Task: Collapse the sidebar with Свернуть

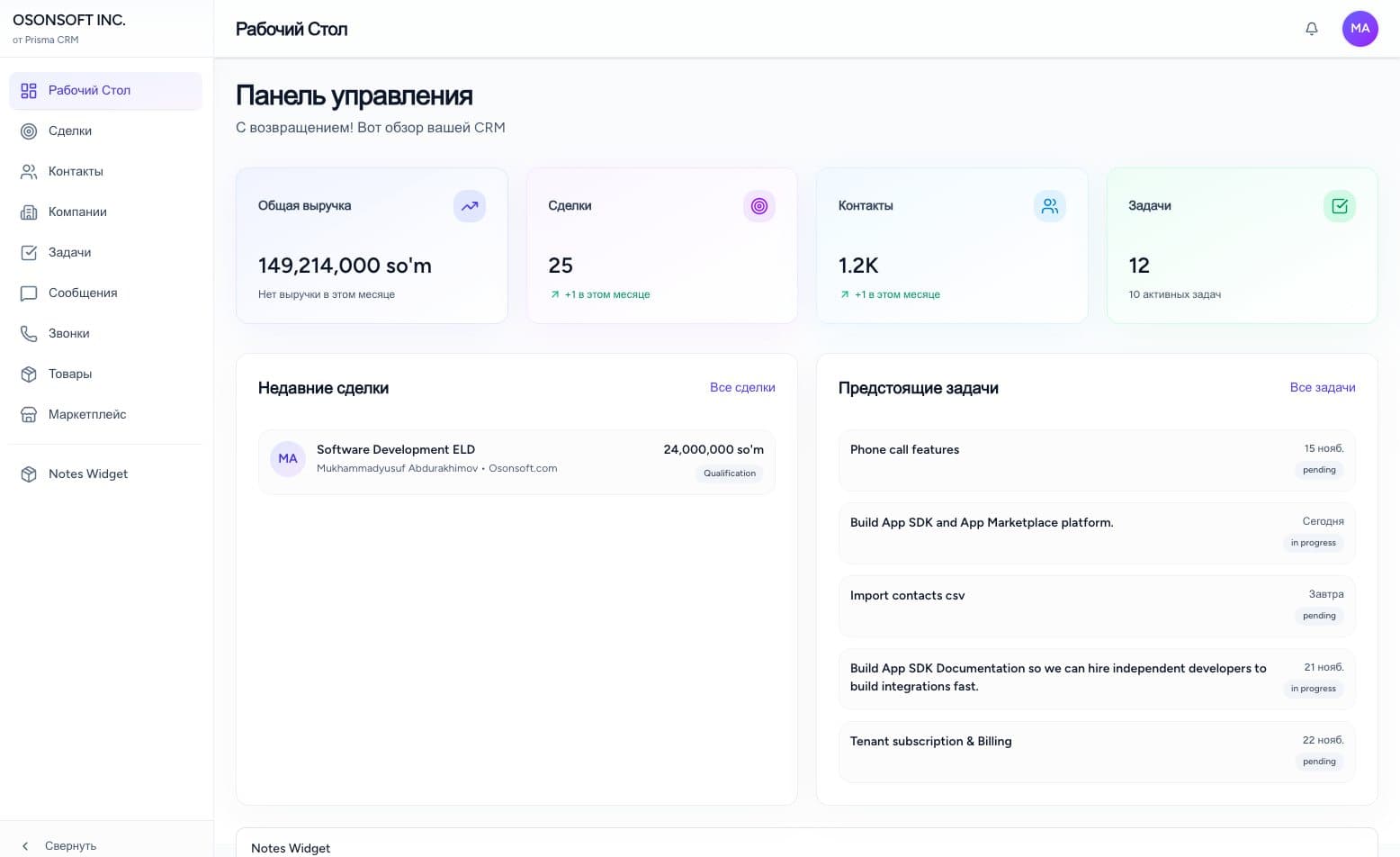Action: 59,845
